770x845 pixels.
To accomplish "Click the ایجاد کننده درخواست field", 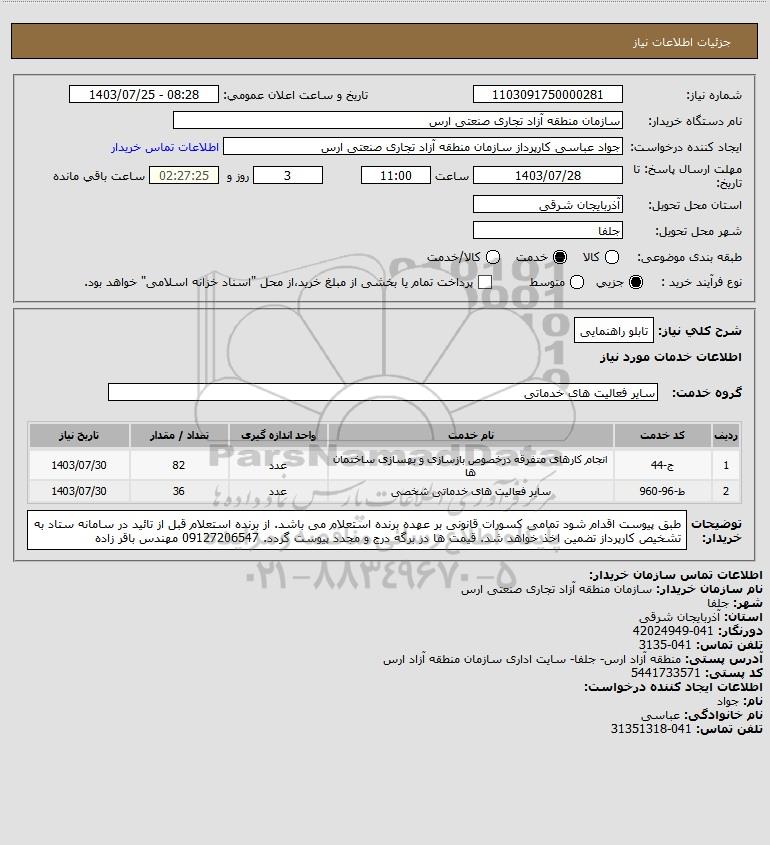I will [x=423, y=147].
